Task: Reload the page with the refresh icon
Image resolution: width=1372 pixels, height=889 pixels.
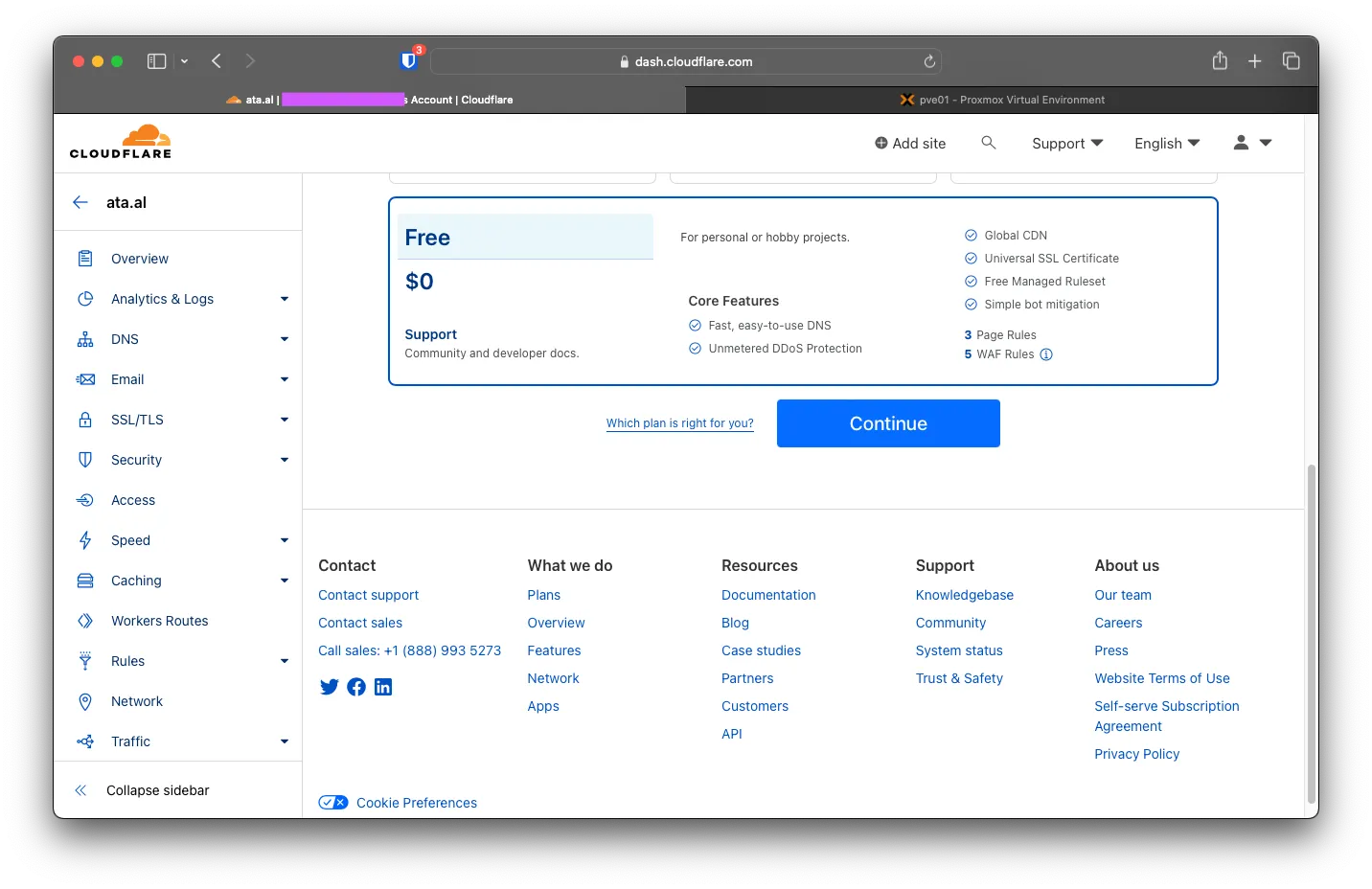Action: click(929, 61)
